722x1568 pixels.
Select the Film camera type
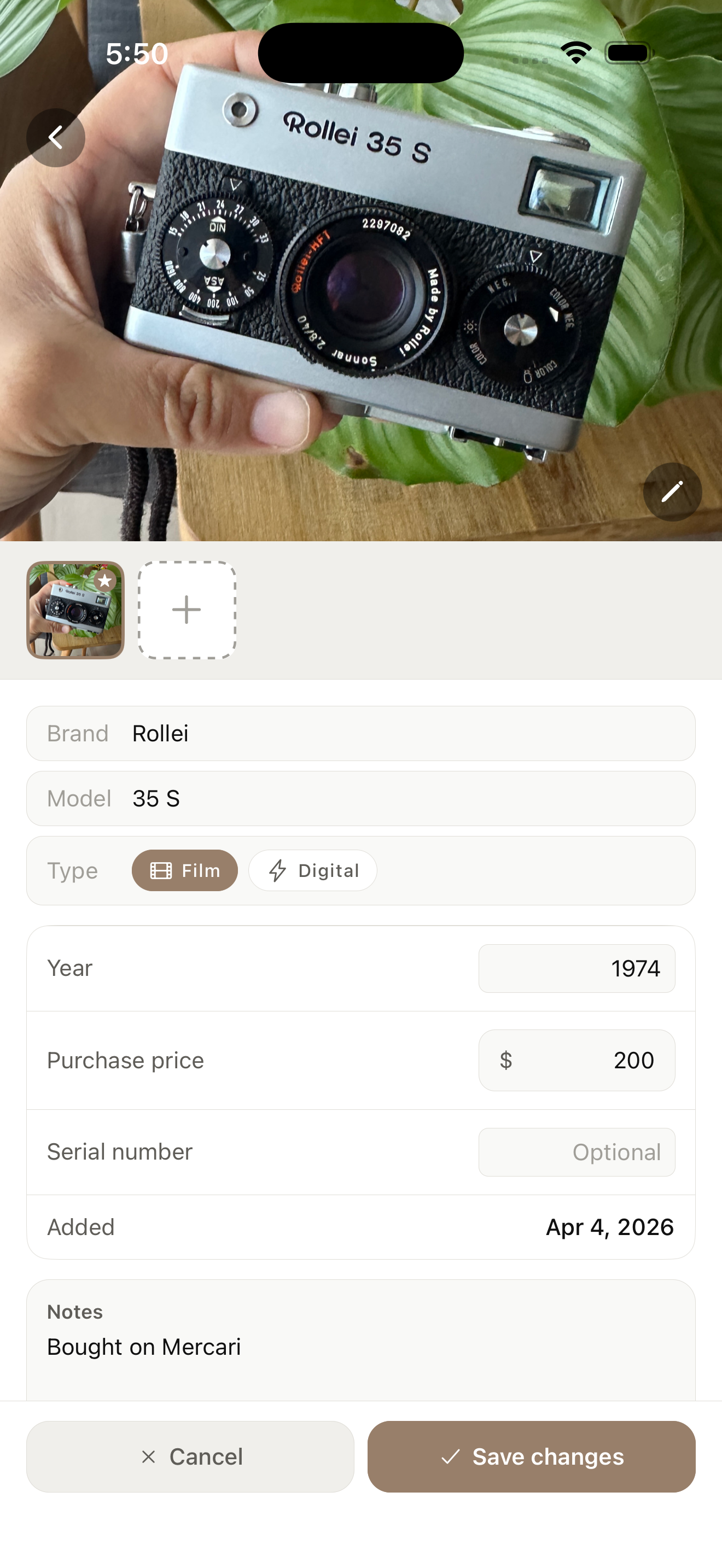click(184, 870)
